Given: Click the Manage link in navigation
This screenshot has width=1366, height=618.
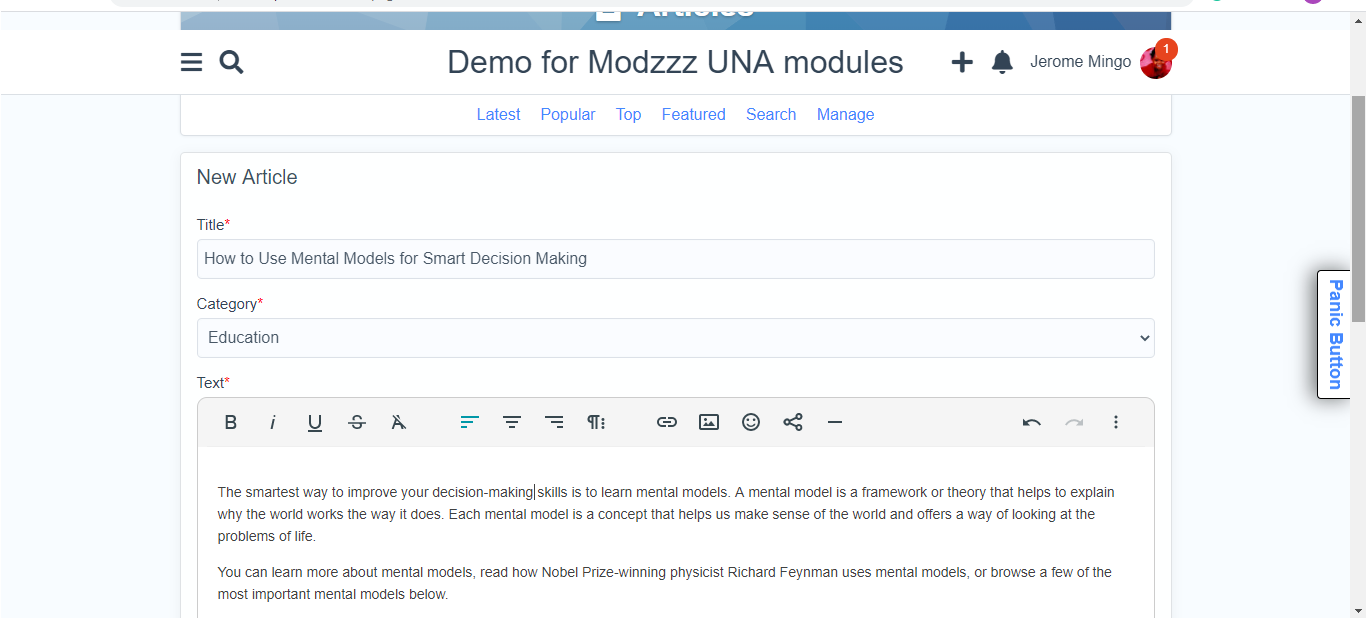Looking at the screenshot, I should (845, 114).
